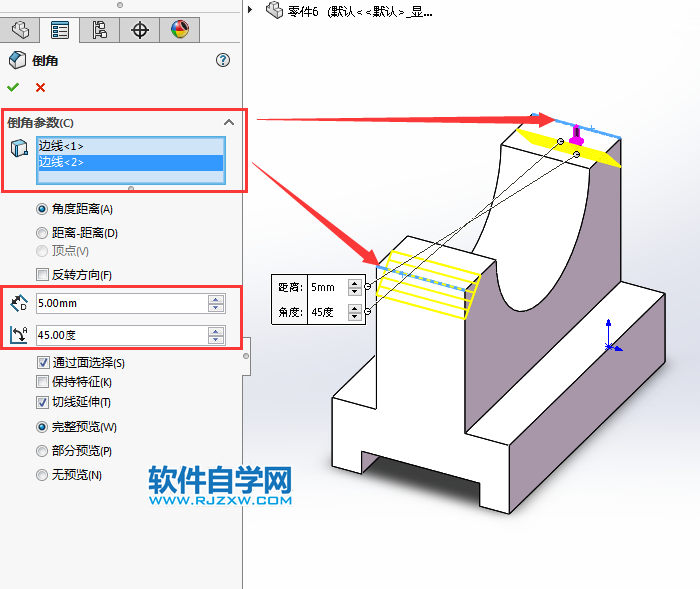Viewport: 700px width, 589px height.
Task: Open the FeatureManager design tree tab
Action: pos(20,30)
